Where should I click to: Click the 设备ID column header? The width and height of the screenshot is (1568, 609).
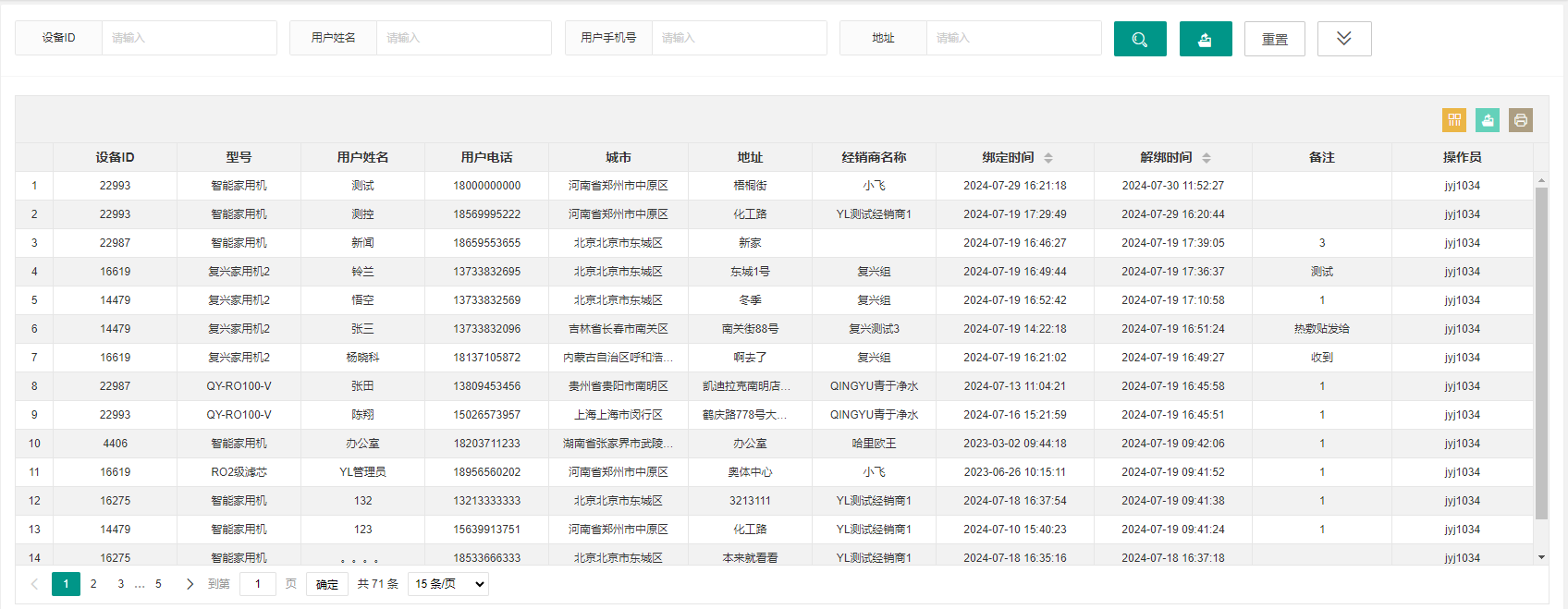(116, 158)
